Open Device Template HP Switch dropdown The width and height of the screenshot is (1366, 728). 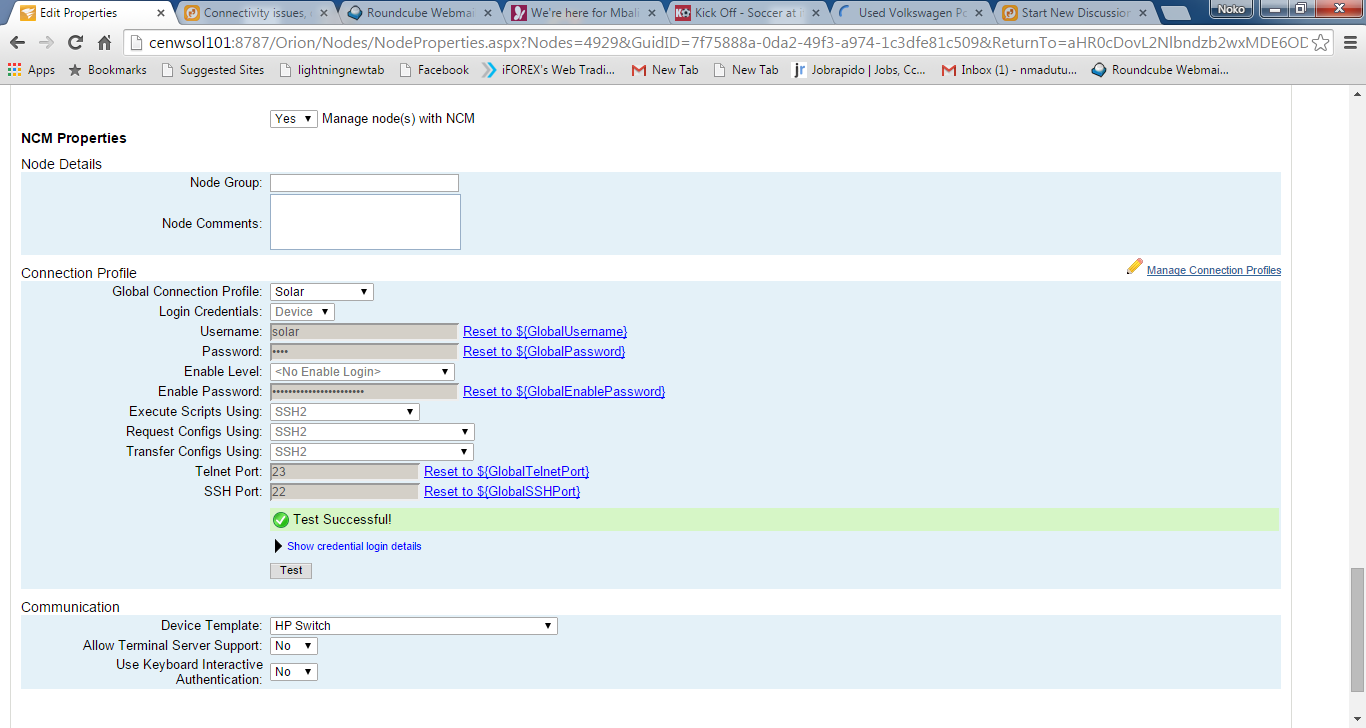coord(414,626)
